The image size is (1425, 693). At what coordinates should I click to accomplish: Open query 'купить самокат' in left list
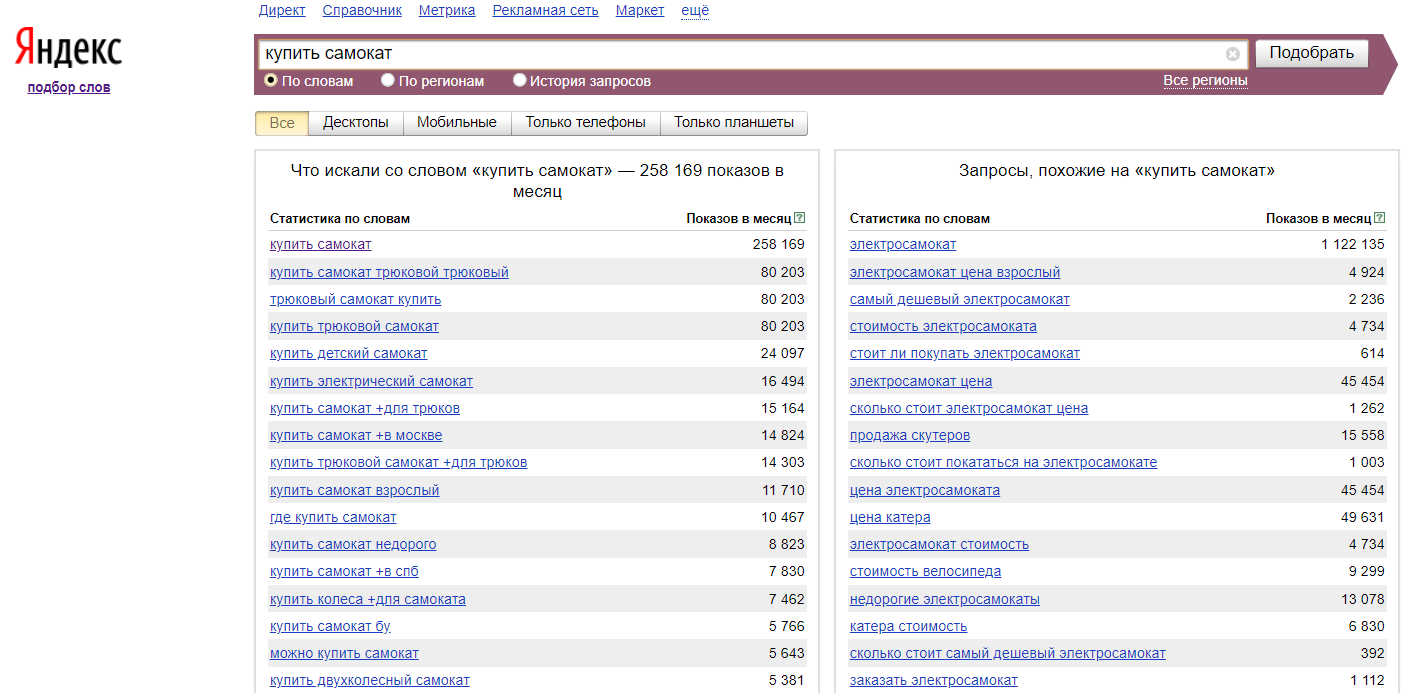(x=320, y=244)
